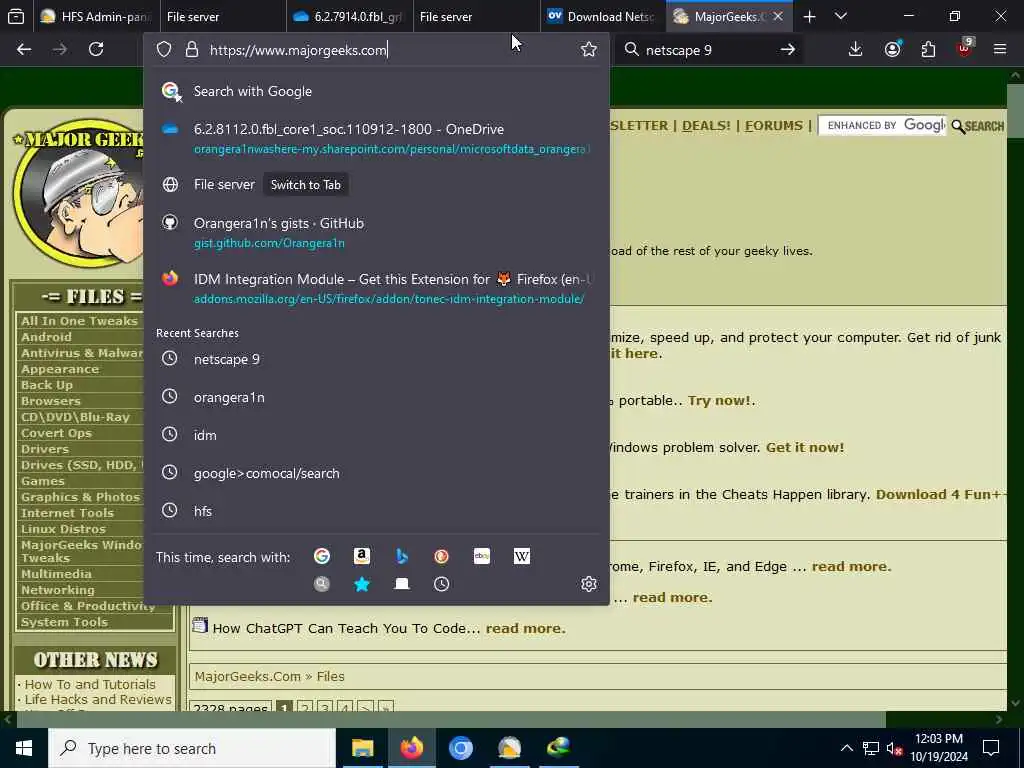
Task: Click the netscape 9 search box
Action: click(x=709, y=50)
